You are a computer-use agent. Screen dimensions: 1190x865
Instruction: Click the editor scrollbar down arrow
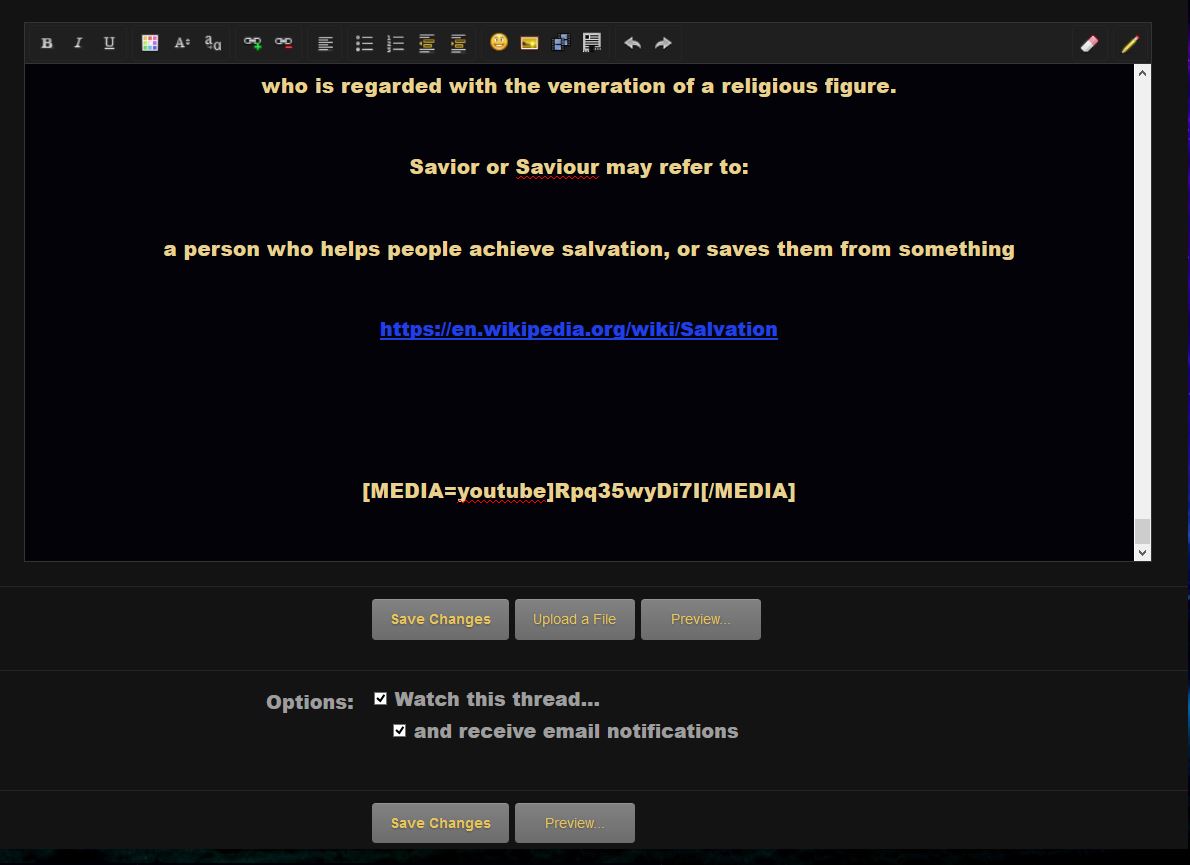coord(1142,552)
